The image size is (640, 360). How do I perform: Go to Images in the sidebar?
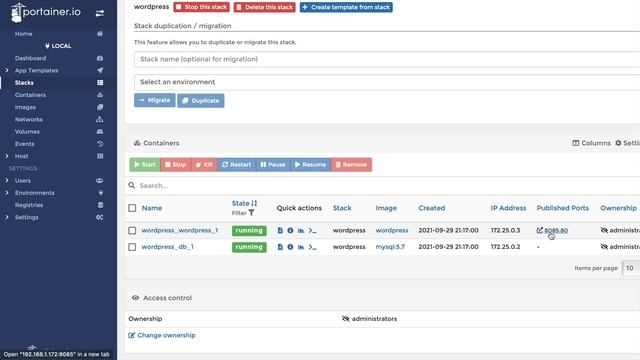pyautogui.click(x=25, y=107)
